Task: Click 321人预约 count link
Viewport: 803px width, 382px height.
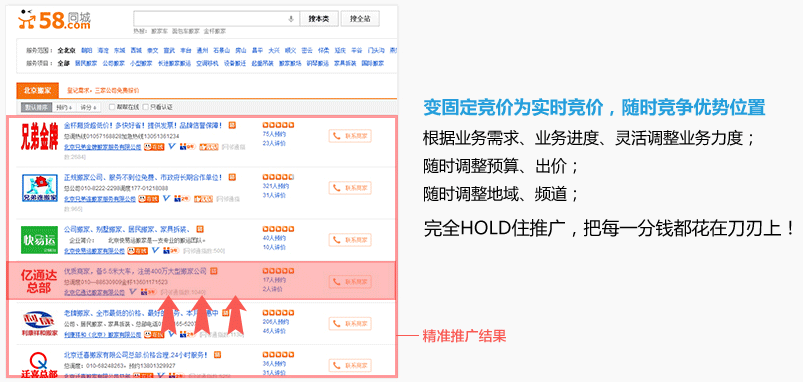Action: tap(276, 186)
